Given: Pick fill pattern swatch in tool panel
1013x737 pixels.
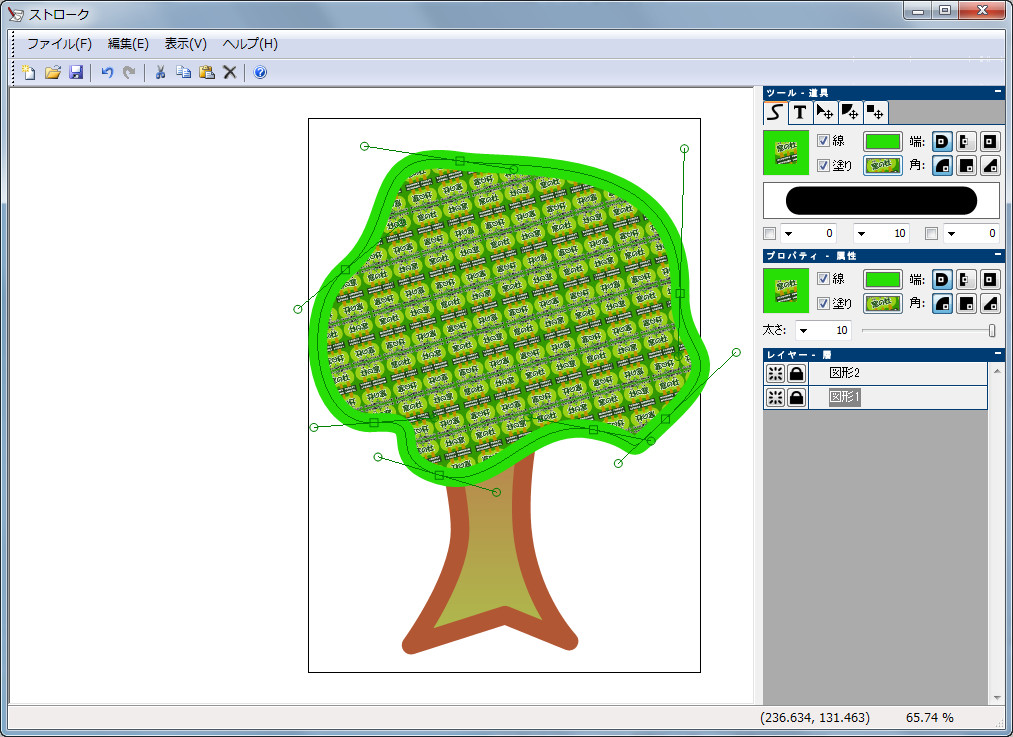Looking at the screenshot, I should [x=882, y=165].
